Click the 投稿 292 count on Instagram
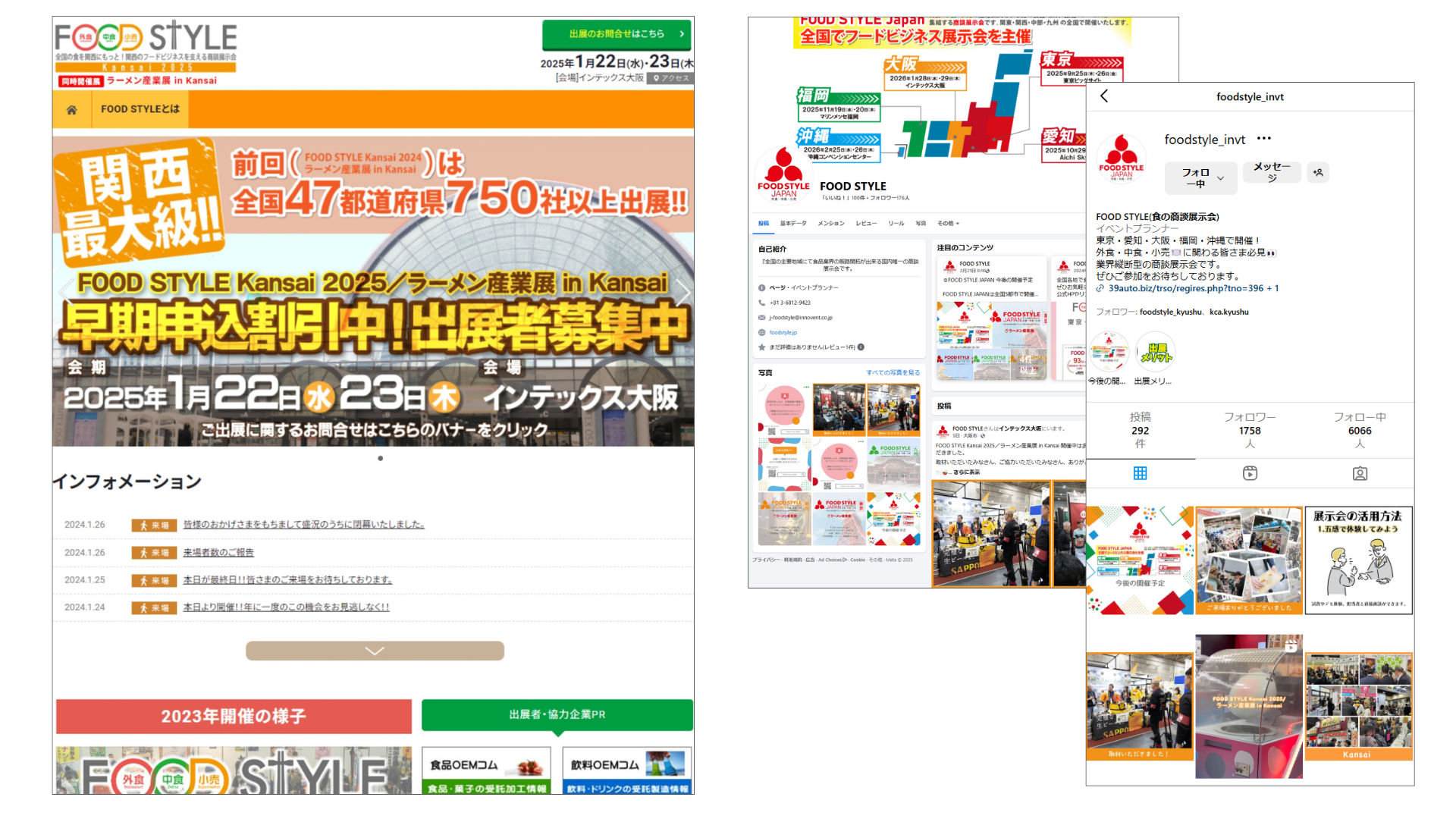 pyautogui.click(x=1140, y=430)
